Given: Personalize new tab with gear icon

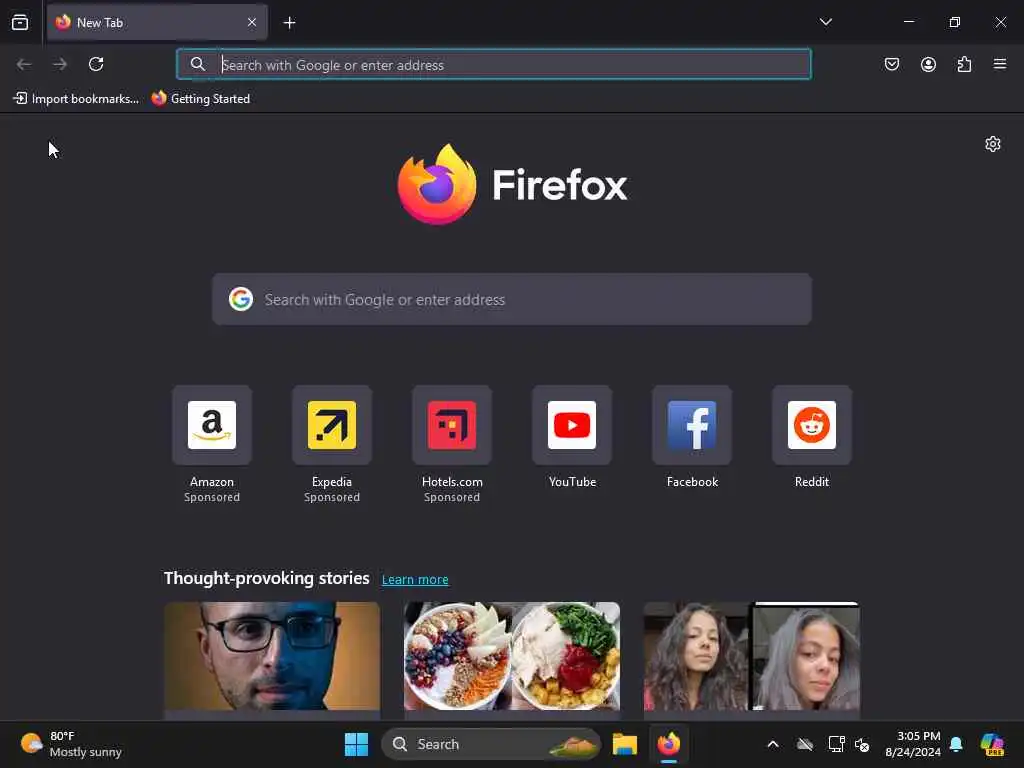Looking at the screenshot, I should click(993, 144).
